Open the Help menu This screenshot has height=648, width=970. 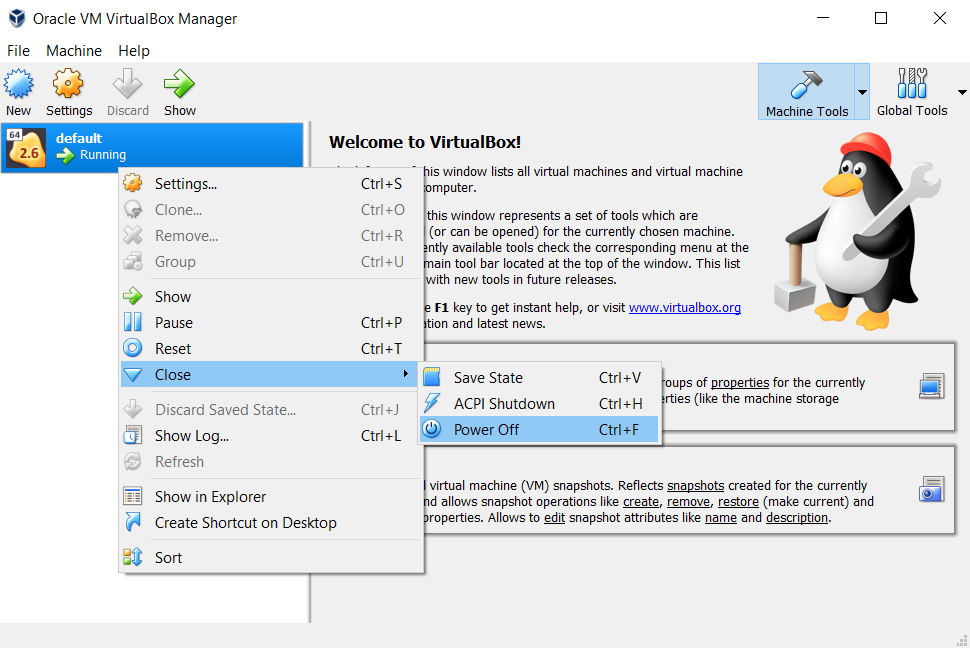(134, 51)
